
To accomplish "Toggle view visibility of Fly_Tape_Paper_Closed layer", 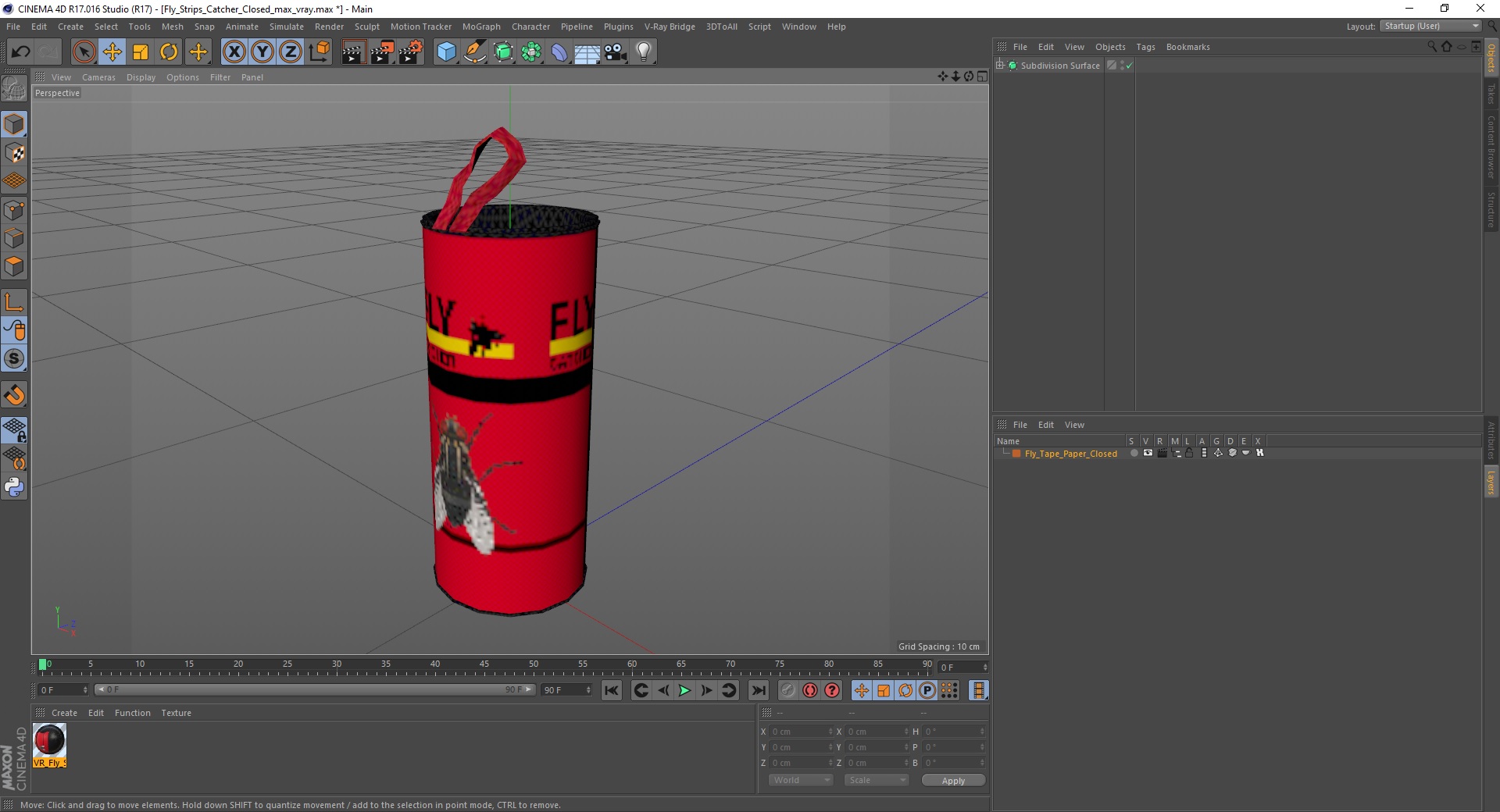I will (1148, 454).
